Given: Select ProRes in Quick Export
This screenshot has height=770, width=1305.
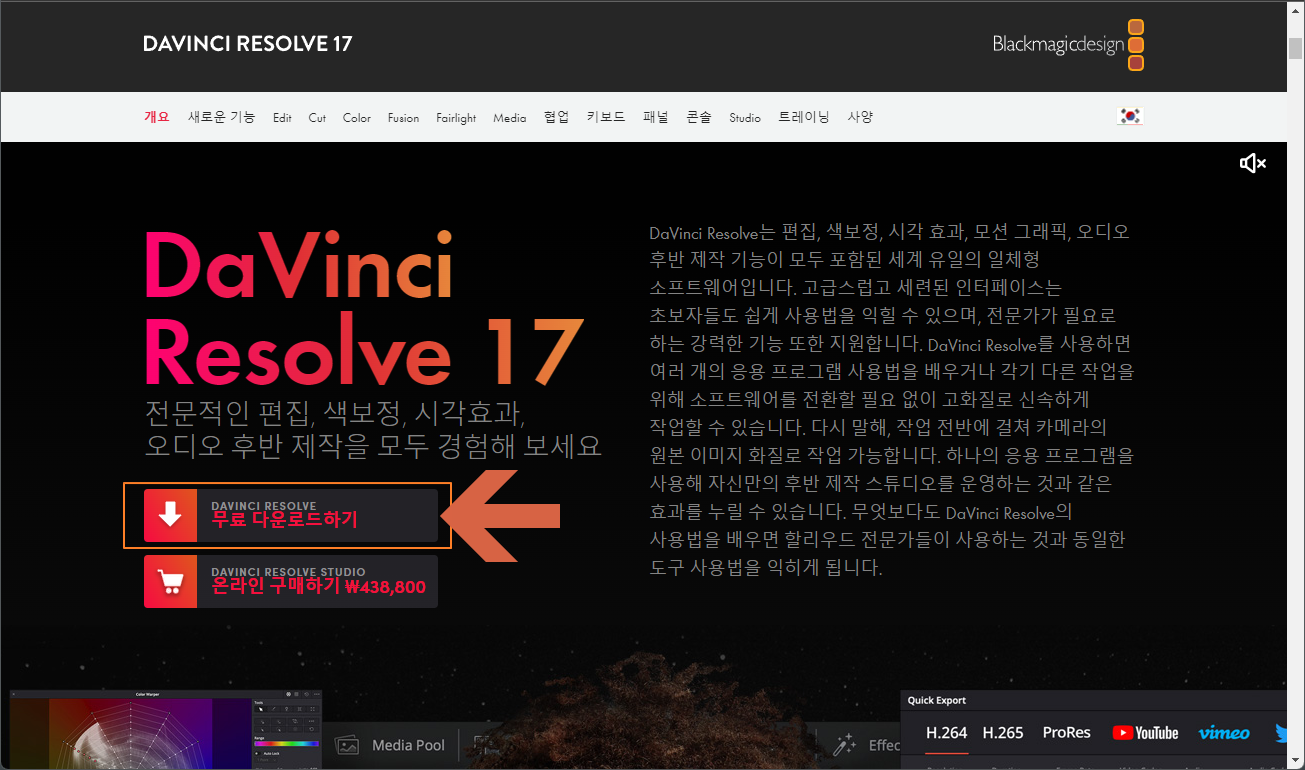Looking at the screenshot, I should tap(1066, 733).
